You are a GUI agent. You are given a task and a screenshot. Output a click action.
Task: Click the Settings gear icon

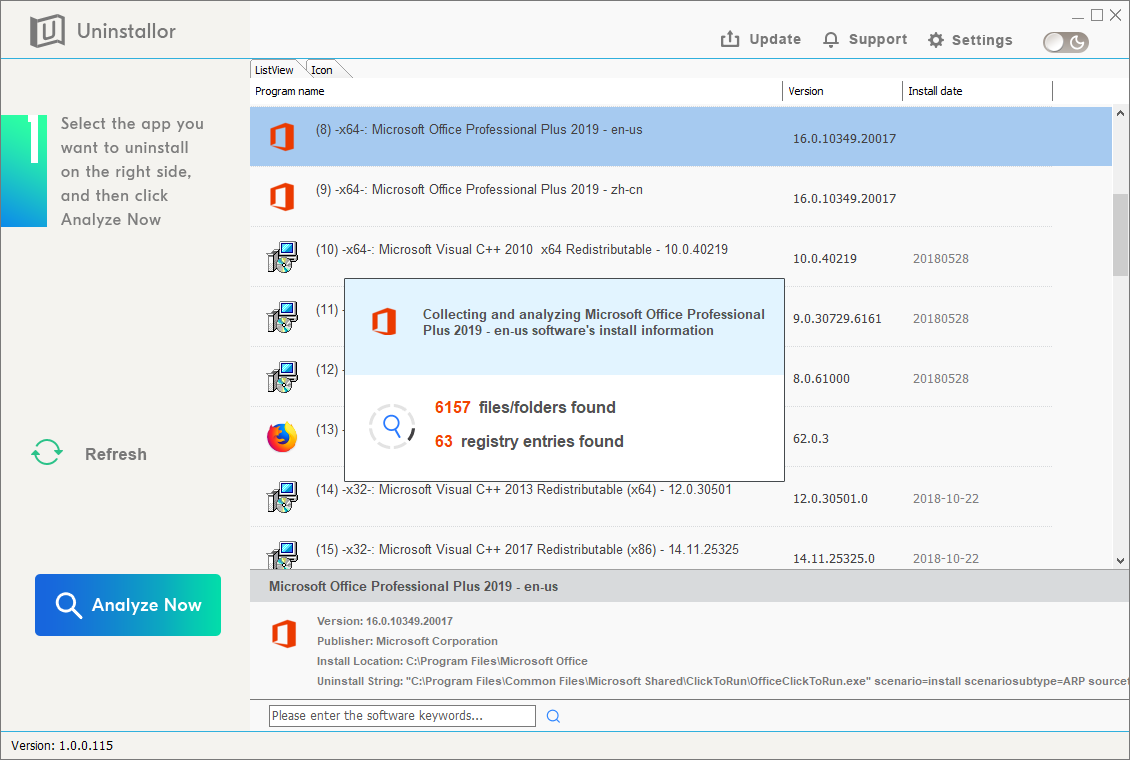pos(935,40)
